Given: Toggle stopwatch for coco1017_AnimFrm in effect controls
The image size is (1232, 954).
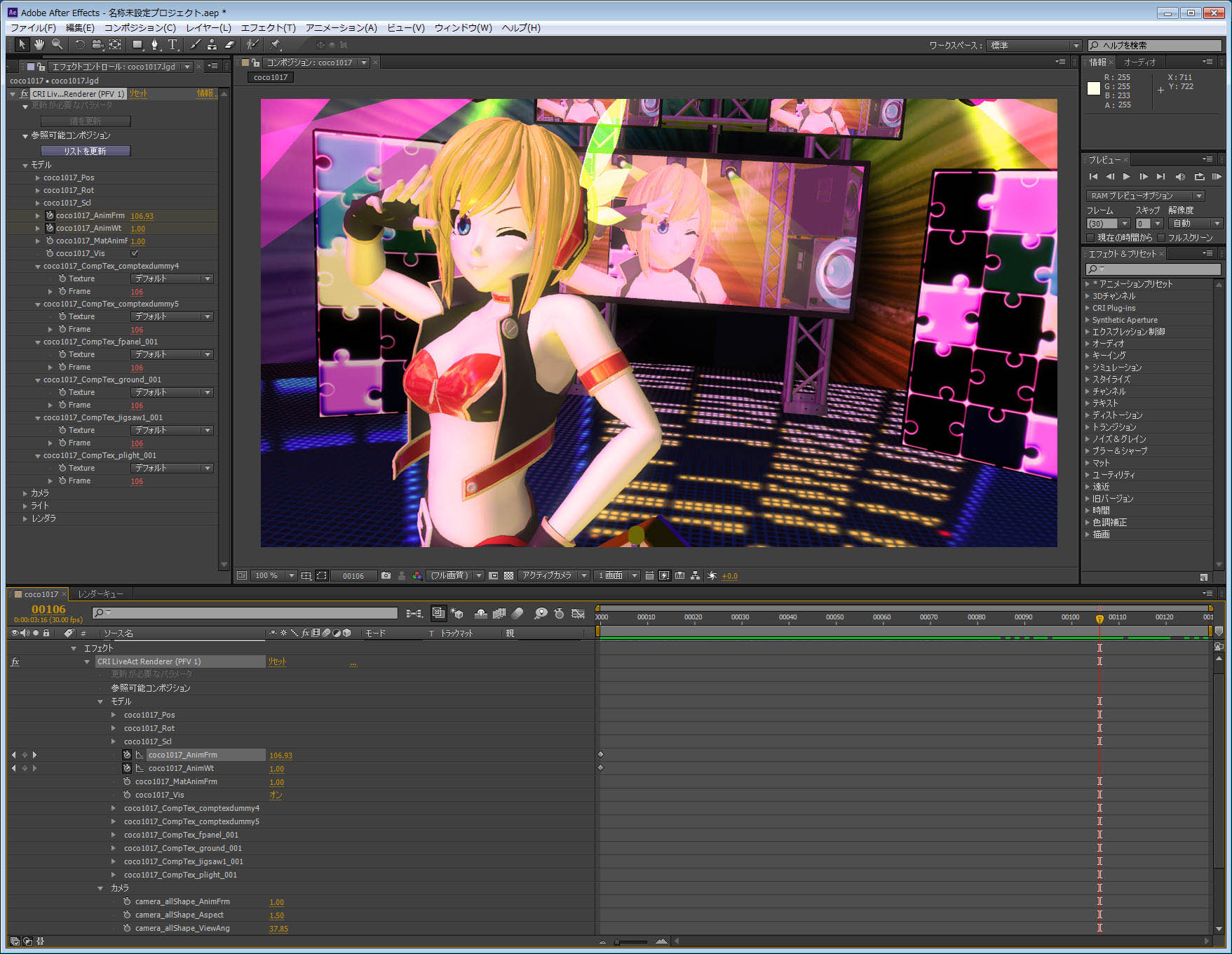Looking at the screenshot, I should click(x=50, y=216).
